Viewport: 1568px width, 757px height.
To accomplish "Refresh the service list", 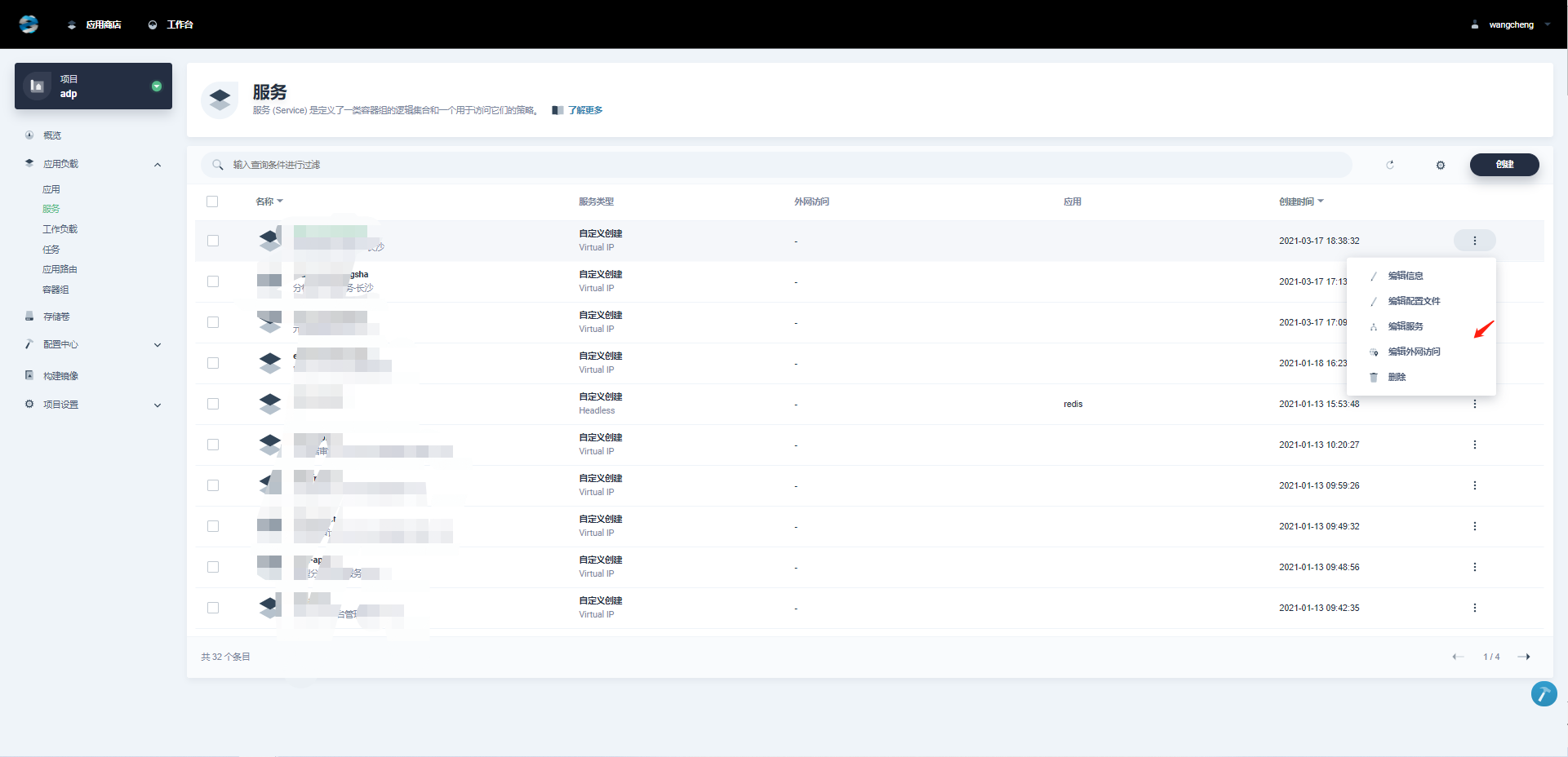I will tap(1390, 165).
